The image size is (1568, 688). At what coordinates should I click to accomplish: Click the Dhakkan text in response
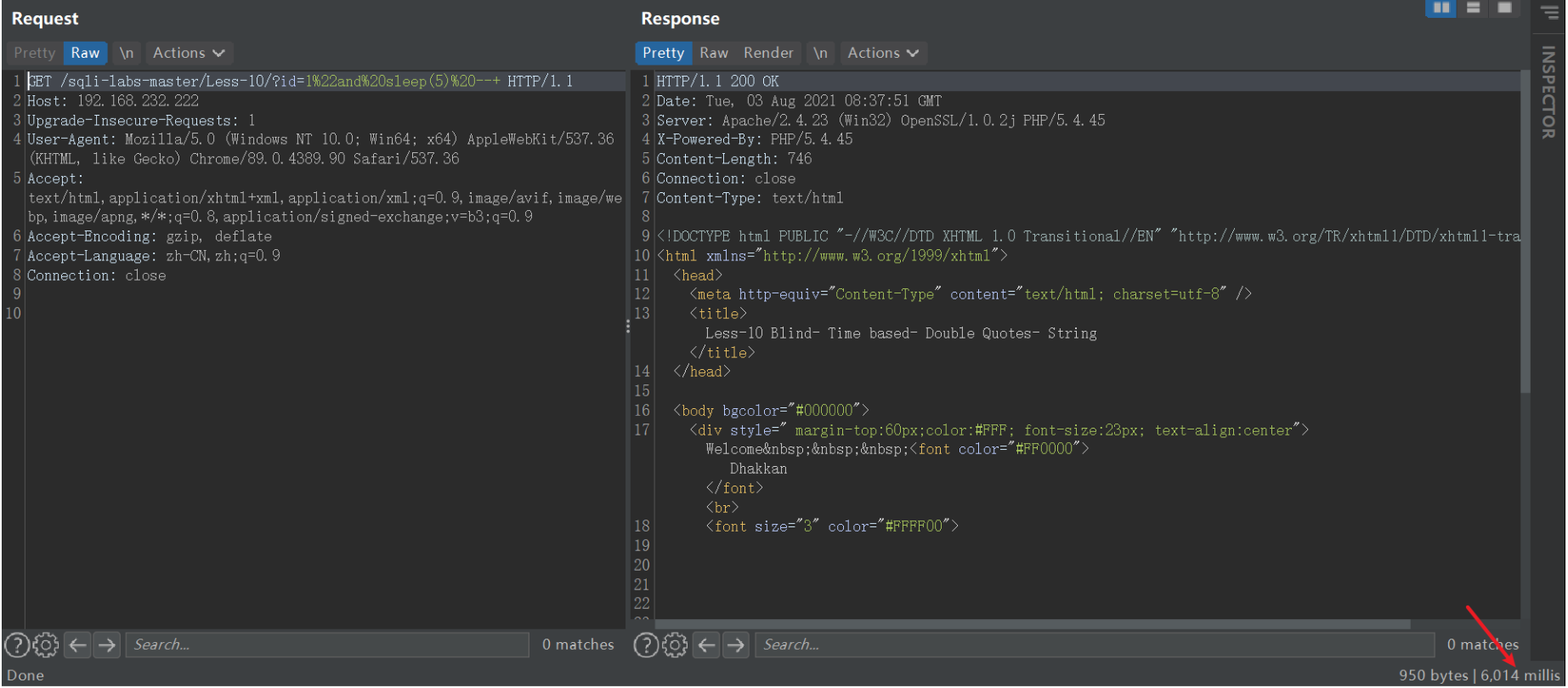(x=759, y=469)
